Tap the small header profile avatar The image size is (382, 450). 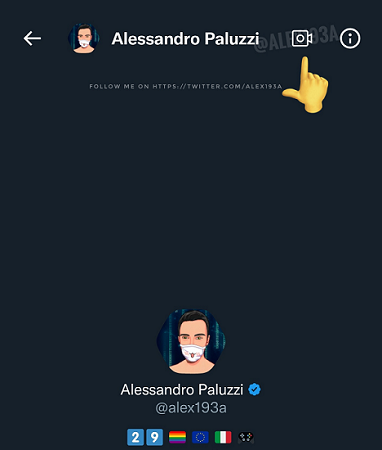[x=84, y=38]
